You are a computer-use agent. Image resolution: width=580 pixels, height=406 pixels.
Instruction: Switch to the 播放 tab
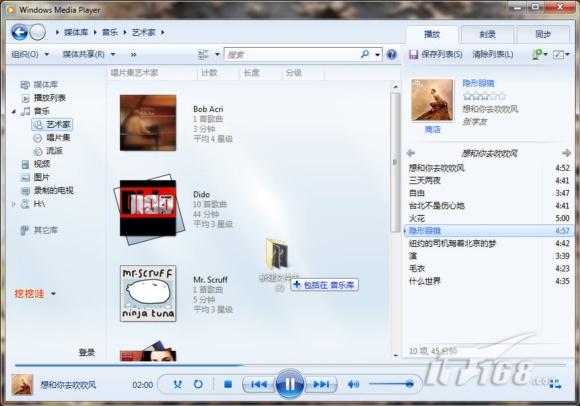pos(432,34)
